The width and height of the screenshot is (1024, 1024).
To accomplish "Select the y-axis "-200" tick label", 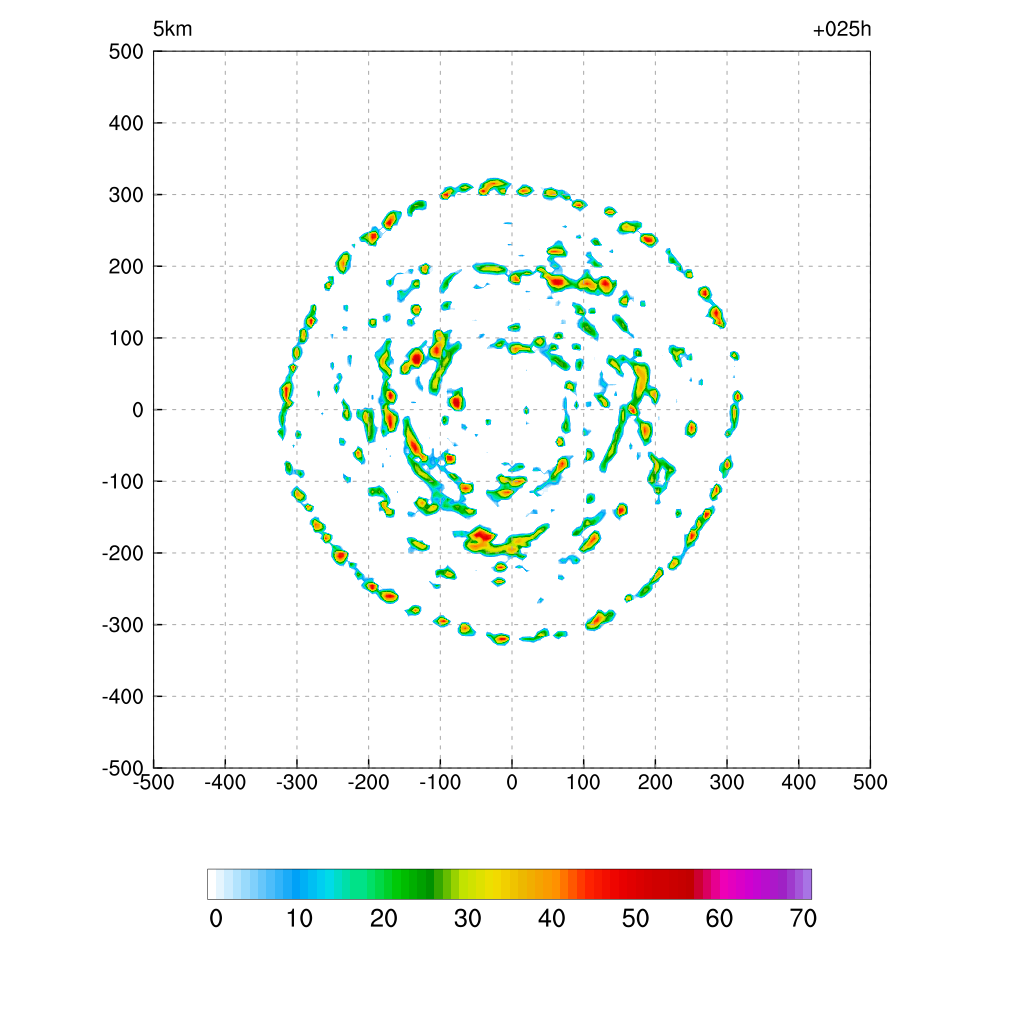I will (x=123, y=553).
